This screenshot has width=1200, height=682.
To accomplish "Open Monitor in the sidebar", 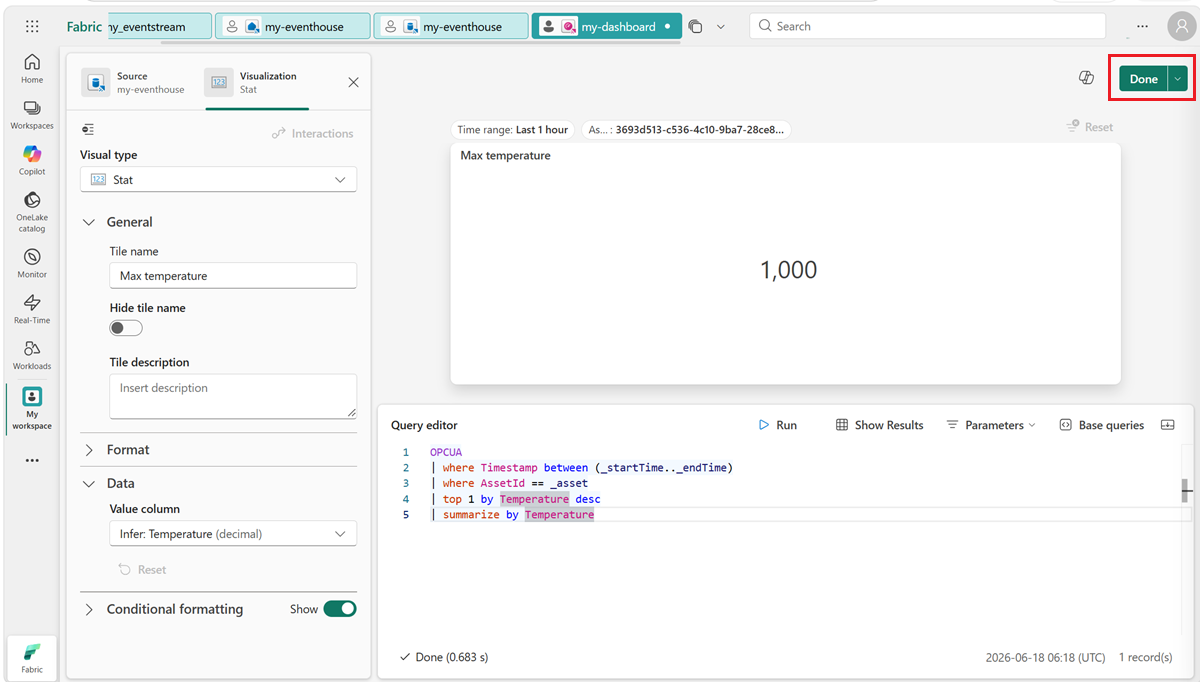I will (x=32, y=264).
